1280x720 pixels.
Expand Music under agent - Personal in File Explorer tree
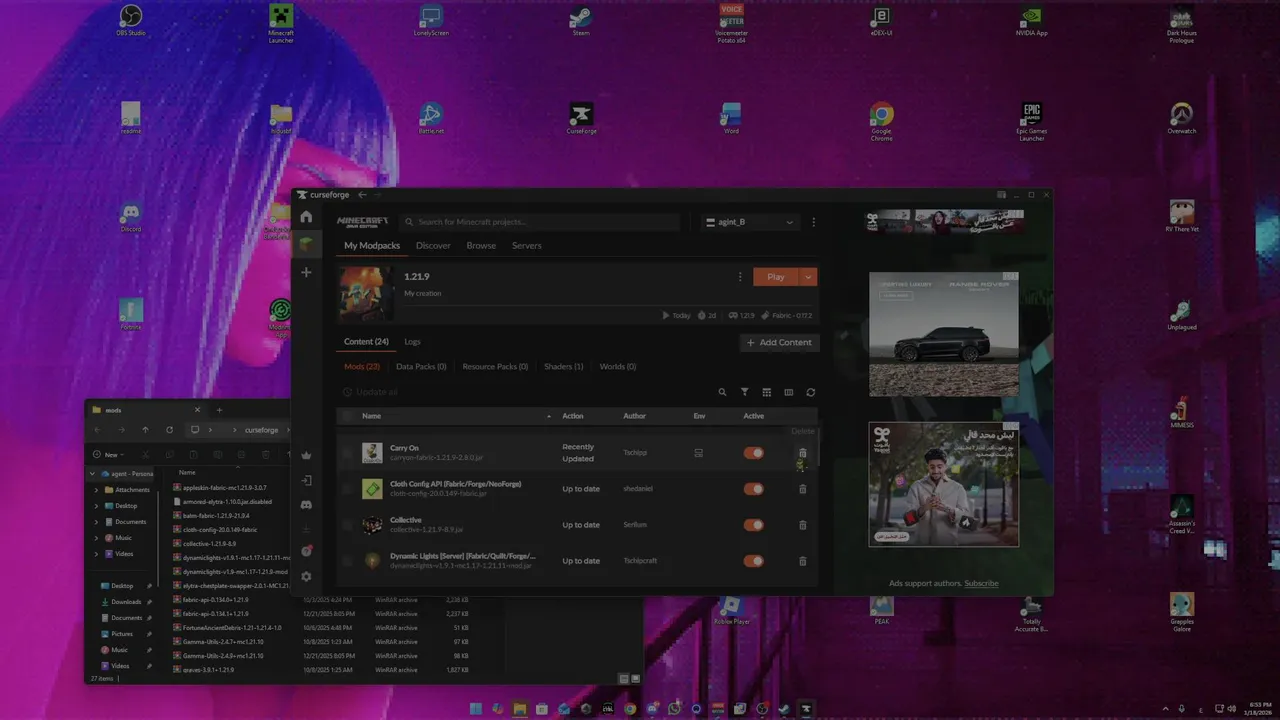97,538
